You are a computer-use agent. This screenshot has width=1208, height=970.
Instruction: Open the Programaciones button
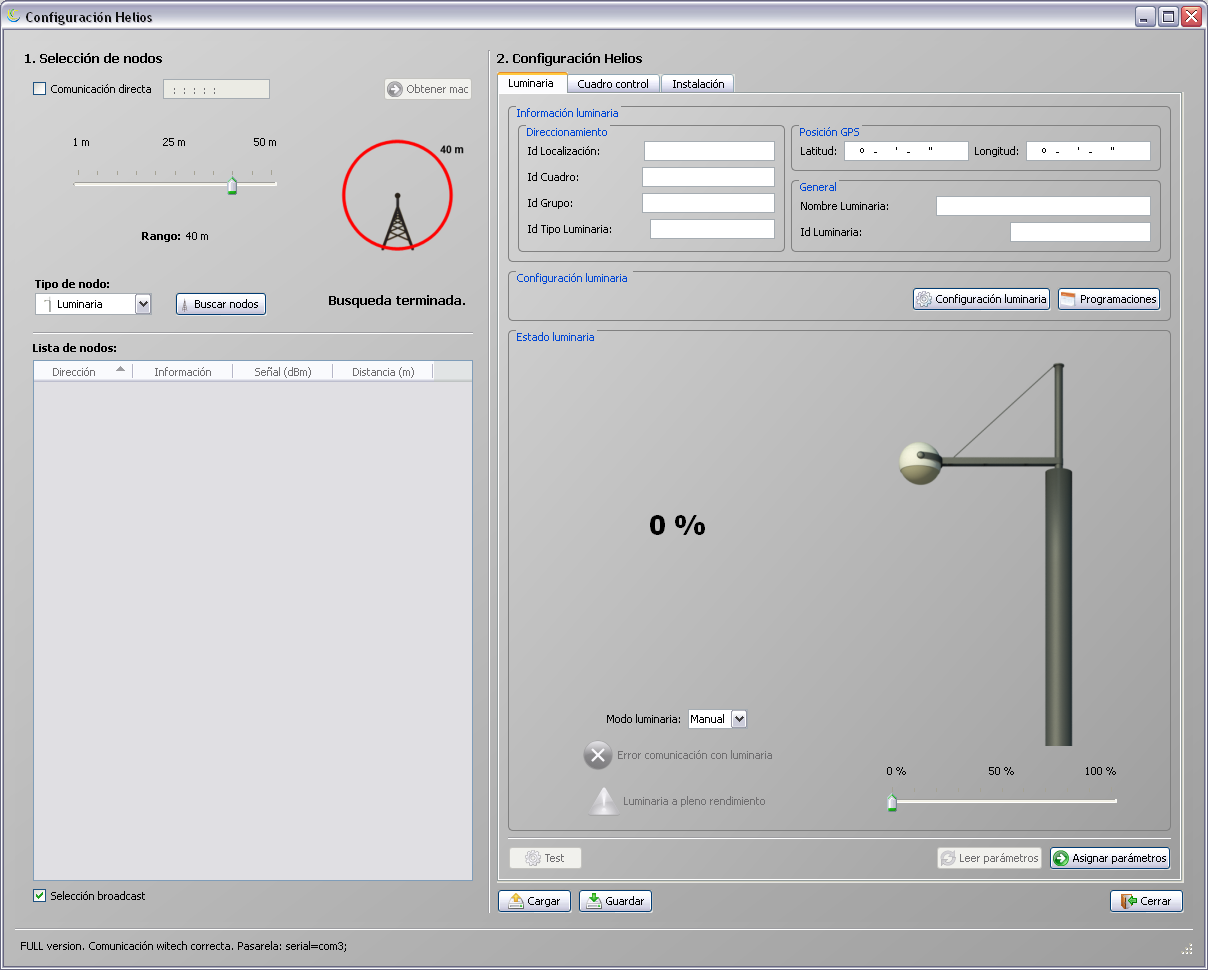(1109, 299)
